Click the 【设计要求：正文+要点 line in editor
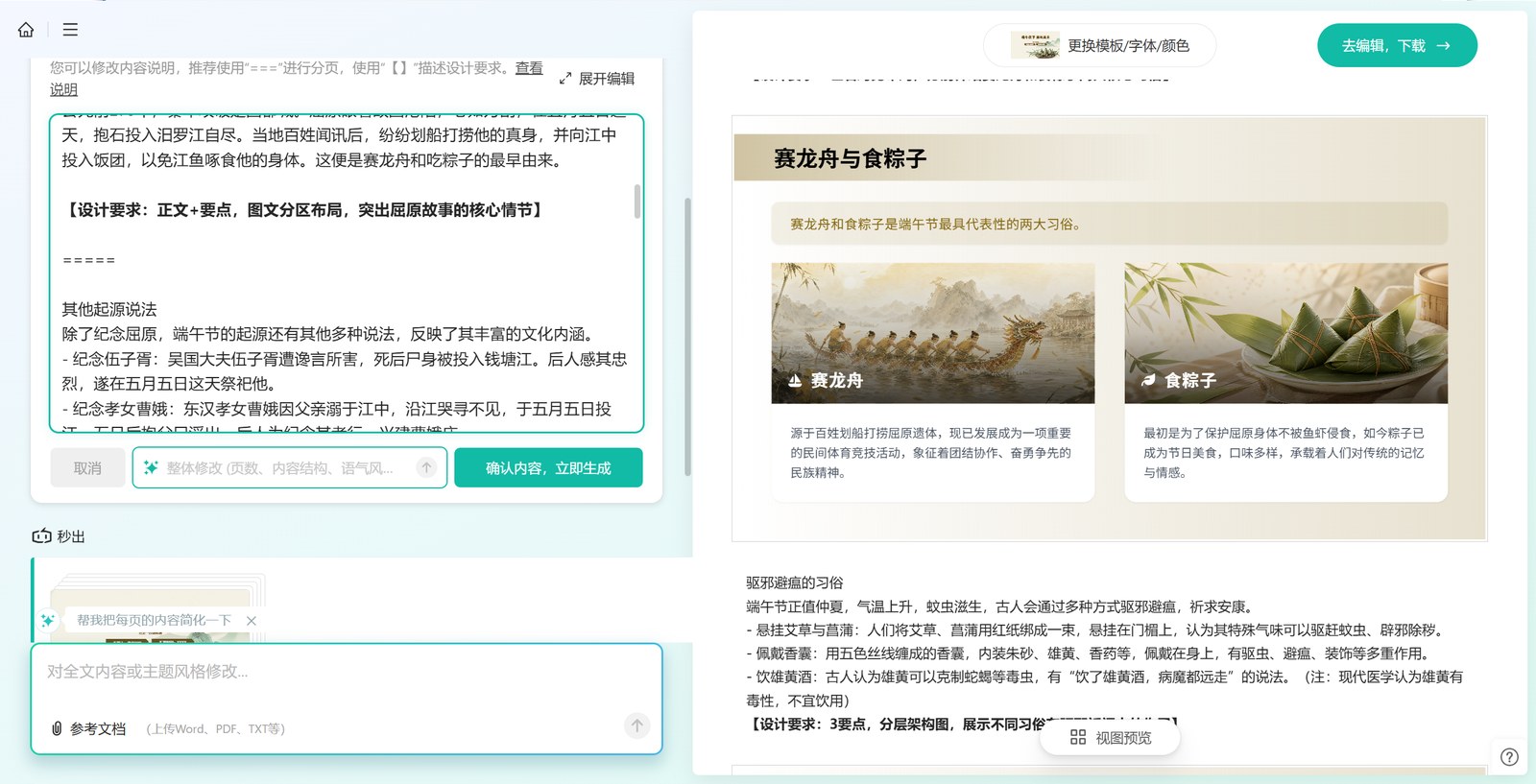The image size is (1536, 784). (303, 210)
